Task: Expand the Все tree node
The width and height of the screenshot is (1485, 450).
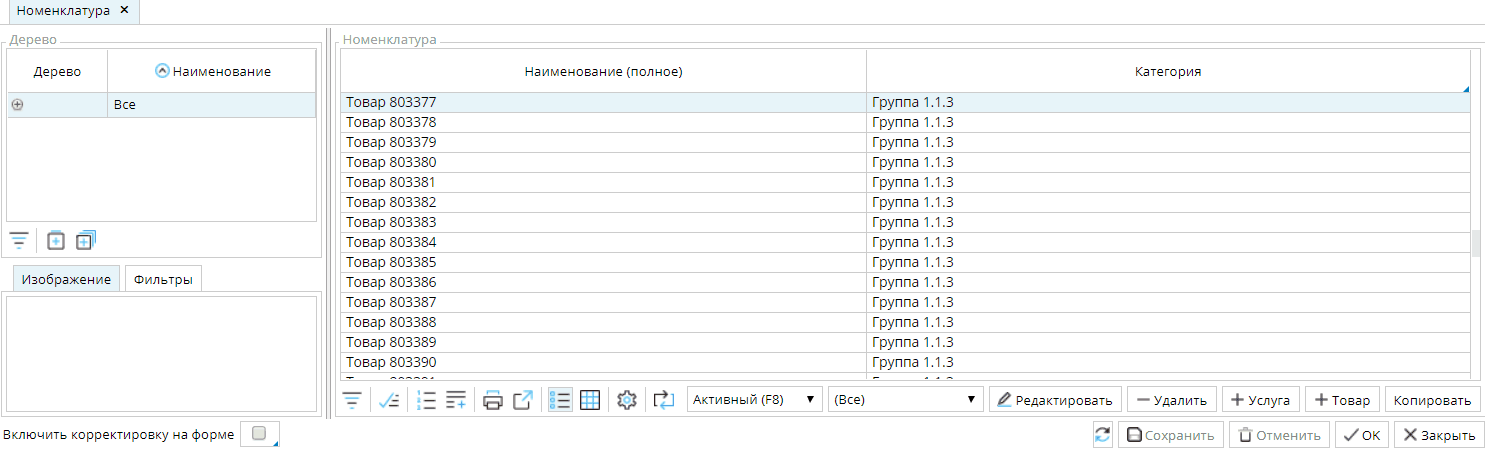Action: [x=17, y=104]
